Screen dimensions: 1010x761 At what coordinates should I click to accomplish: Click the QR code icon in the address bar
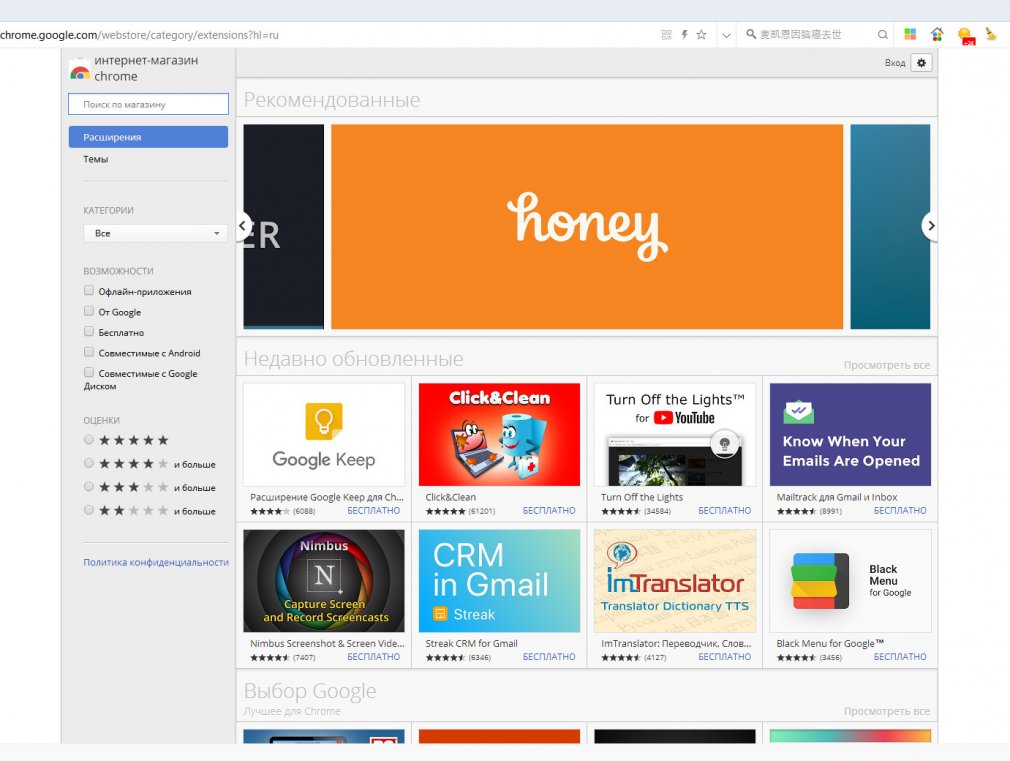pos(667,35)
